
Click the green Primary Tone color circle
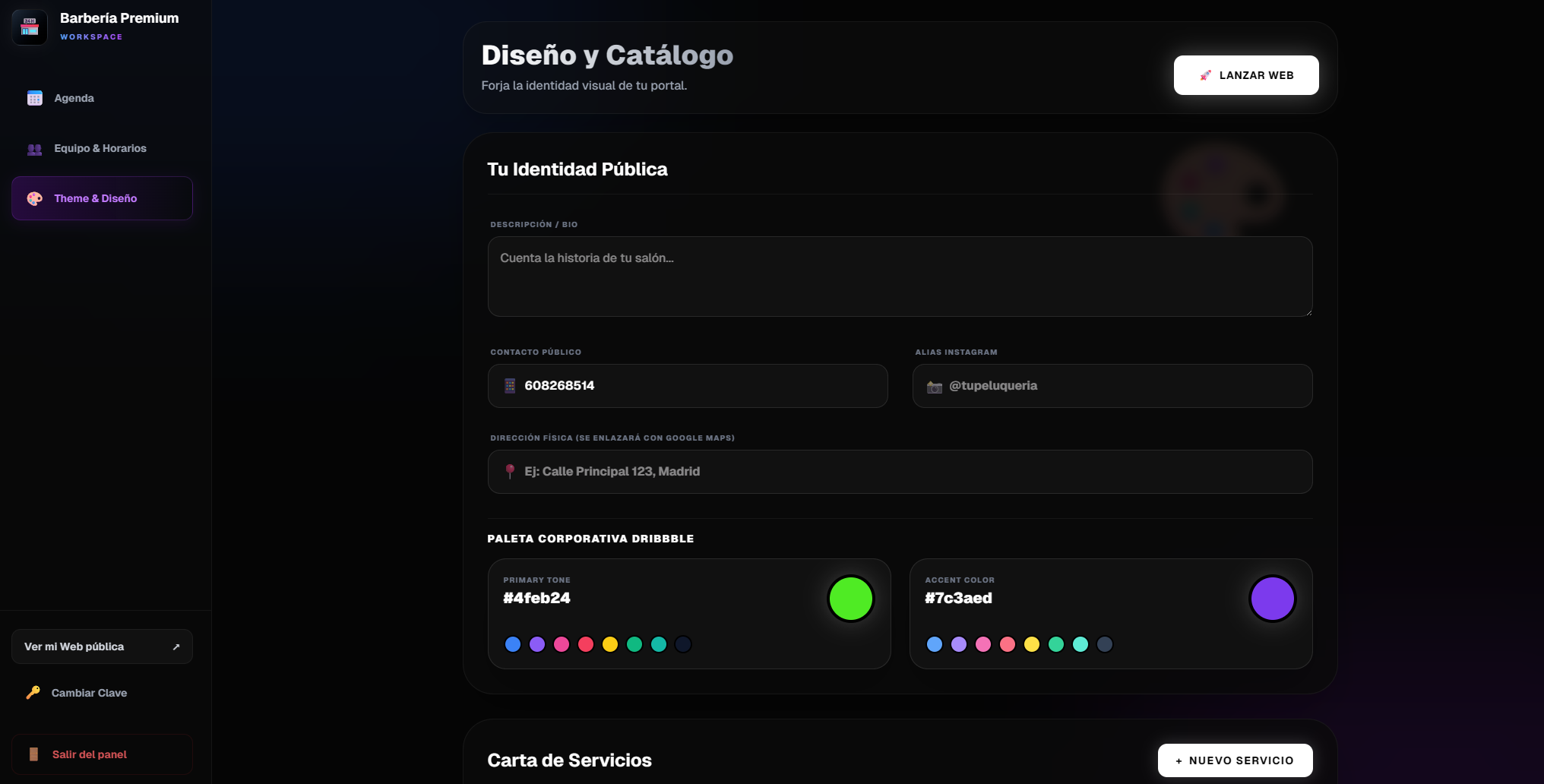click(850, 598)
